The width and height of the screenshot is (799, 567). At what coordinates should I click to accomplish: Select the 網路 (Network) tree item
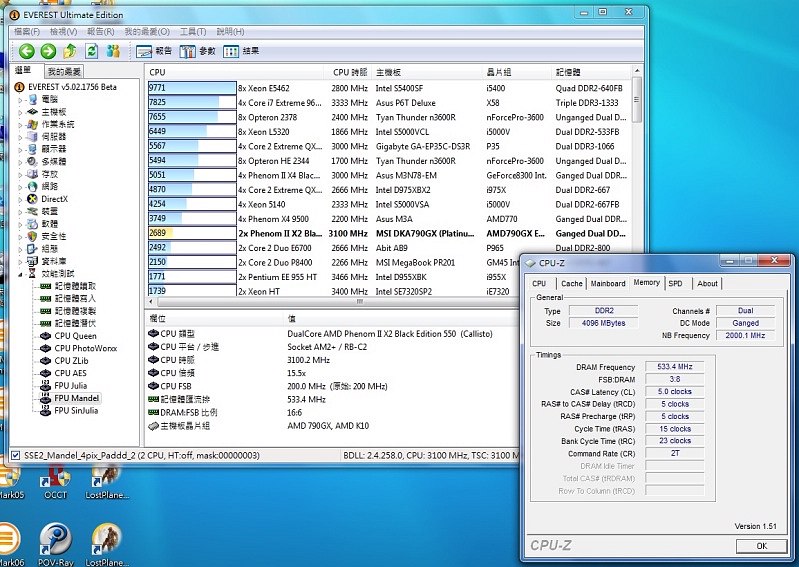click(49, 186)
